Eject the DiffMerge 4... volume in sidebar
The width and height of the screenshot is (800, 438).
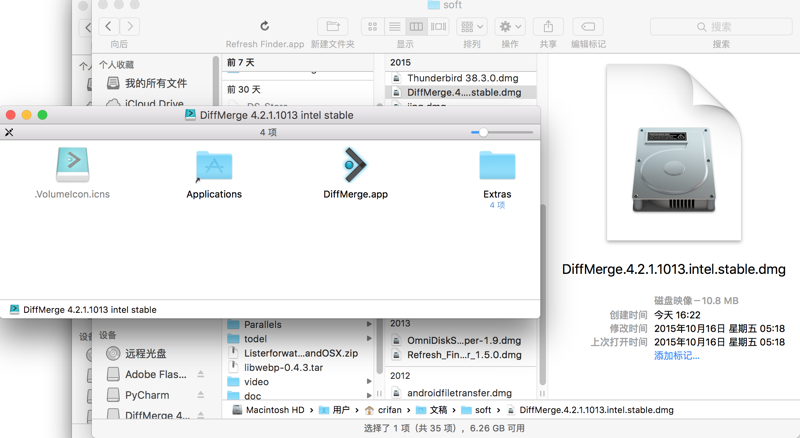(x=201, y=415)
